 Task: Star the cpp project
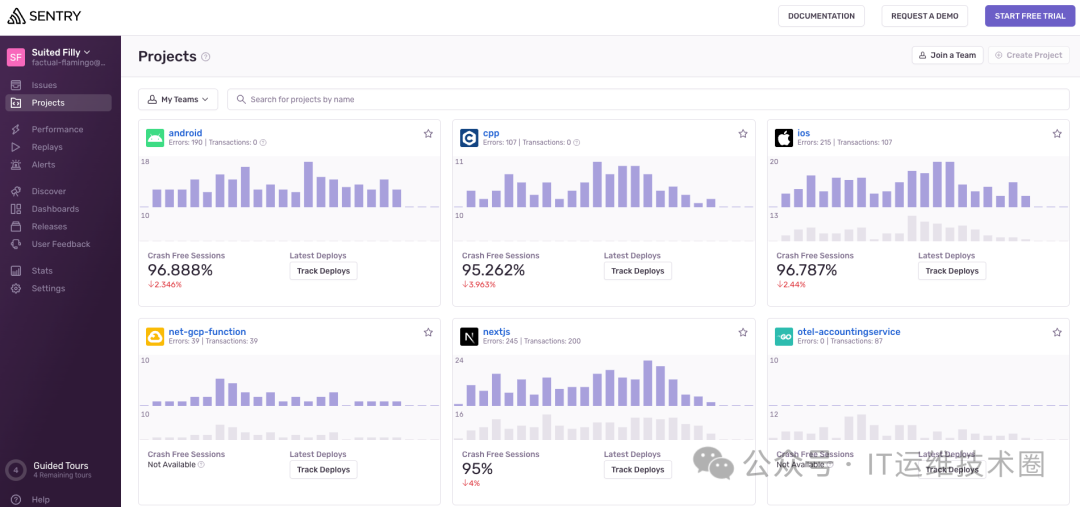point(742,134)
